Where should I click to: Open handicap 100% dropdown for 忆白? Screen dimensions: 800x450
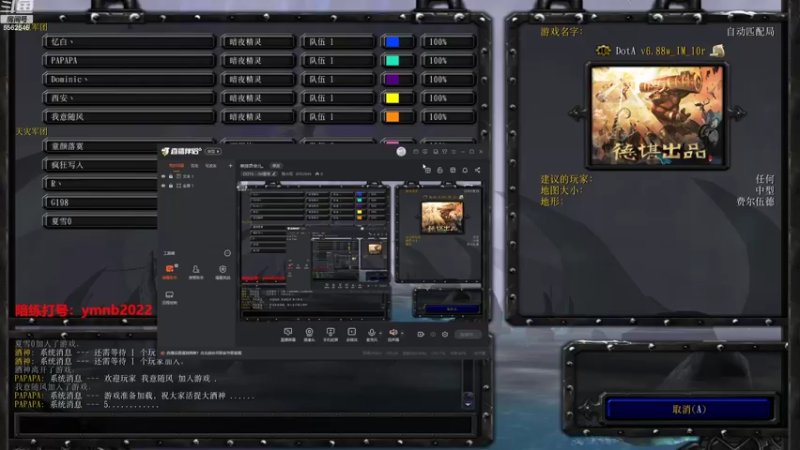click(448, 42)
